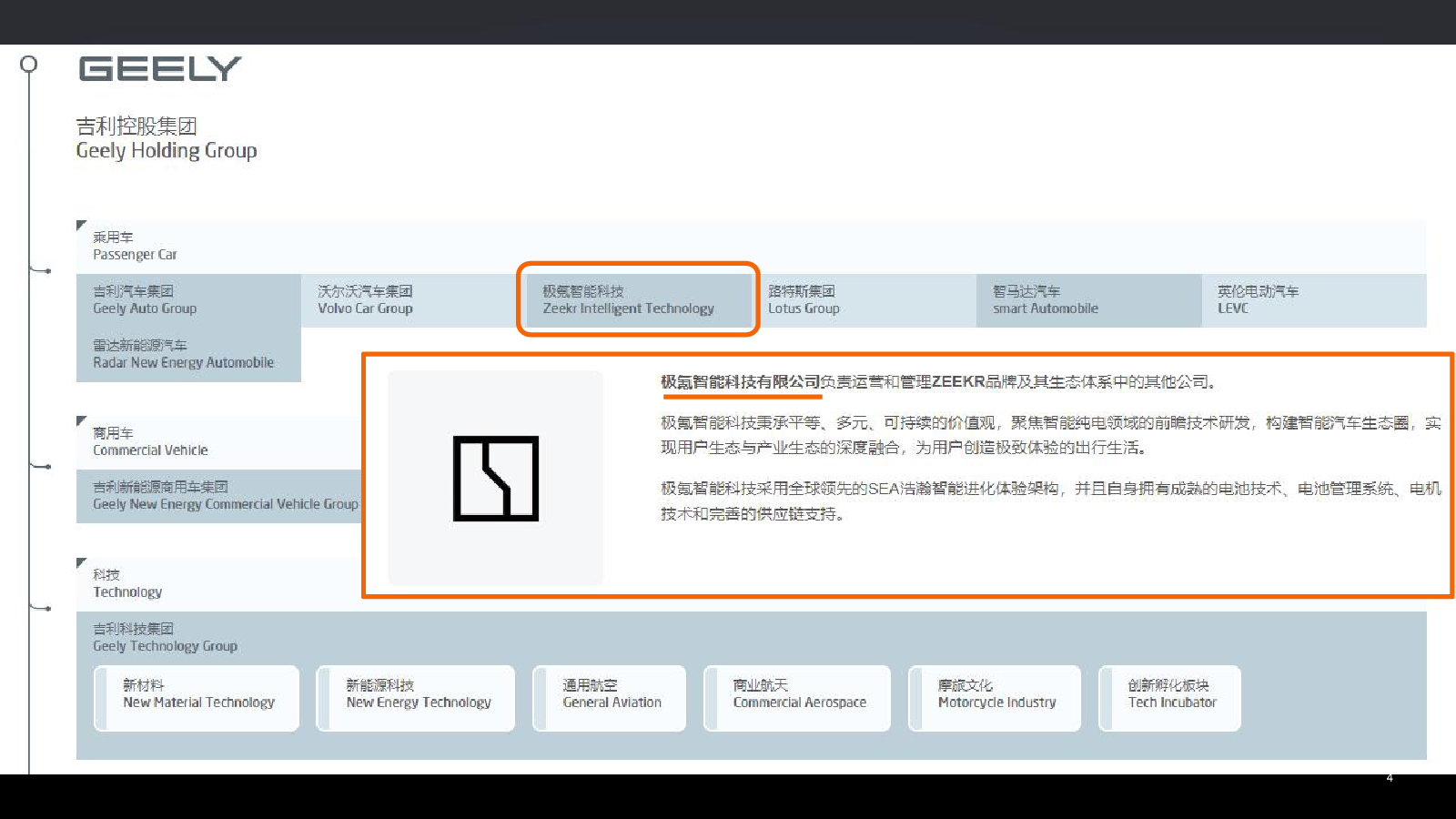Click the Zeekr square logo in the popup

click(x=496, y=479)
